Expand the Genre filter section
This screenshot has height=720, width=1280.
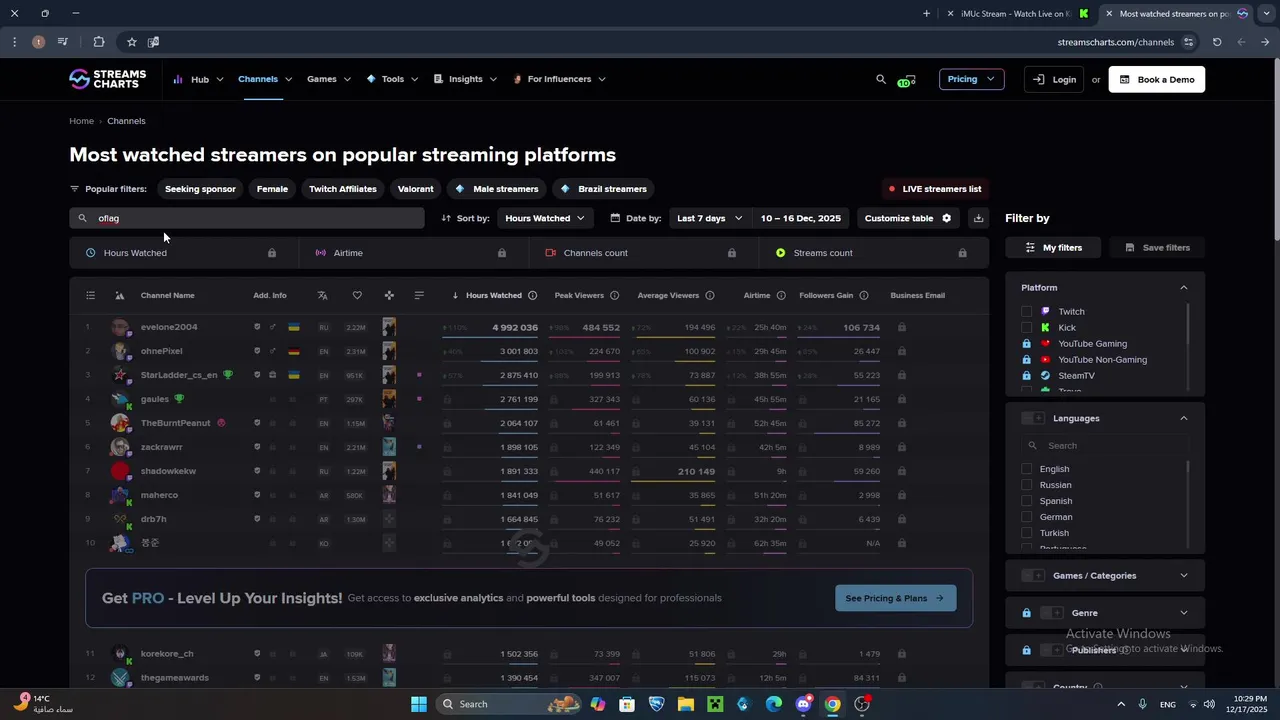coord(1184,613)
